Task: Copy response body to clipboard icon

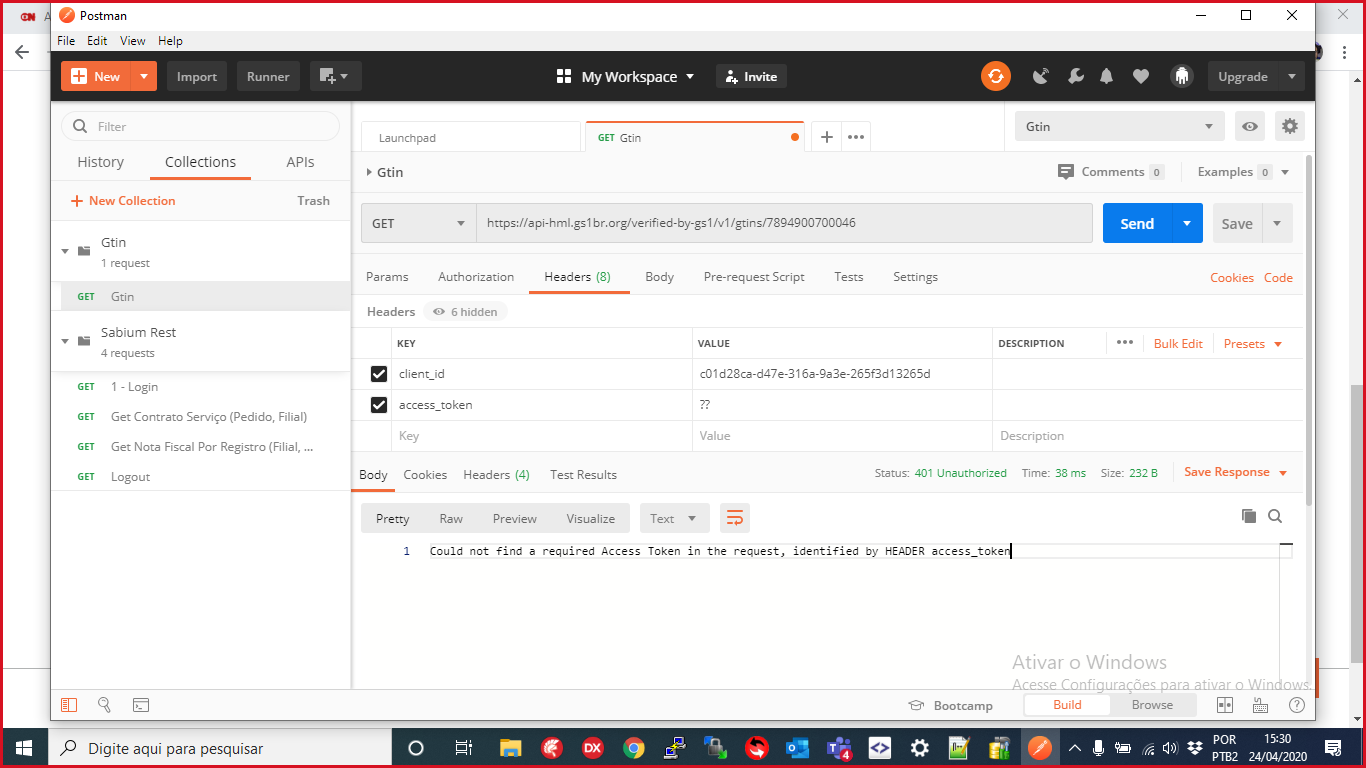Action: point(1248,516)
